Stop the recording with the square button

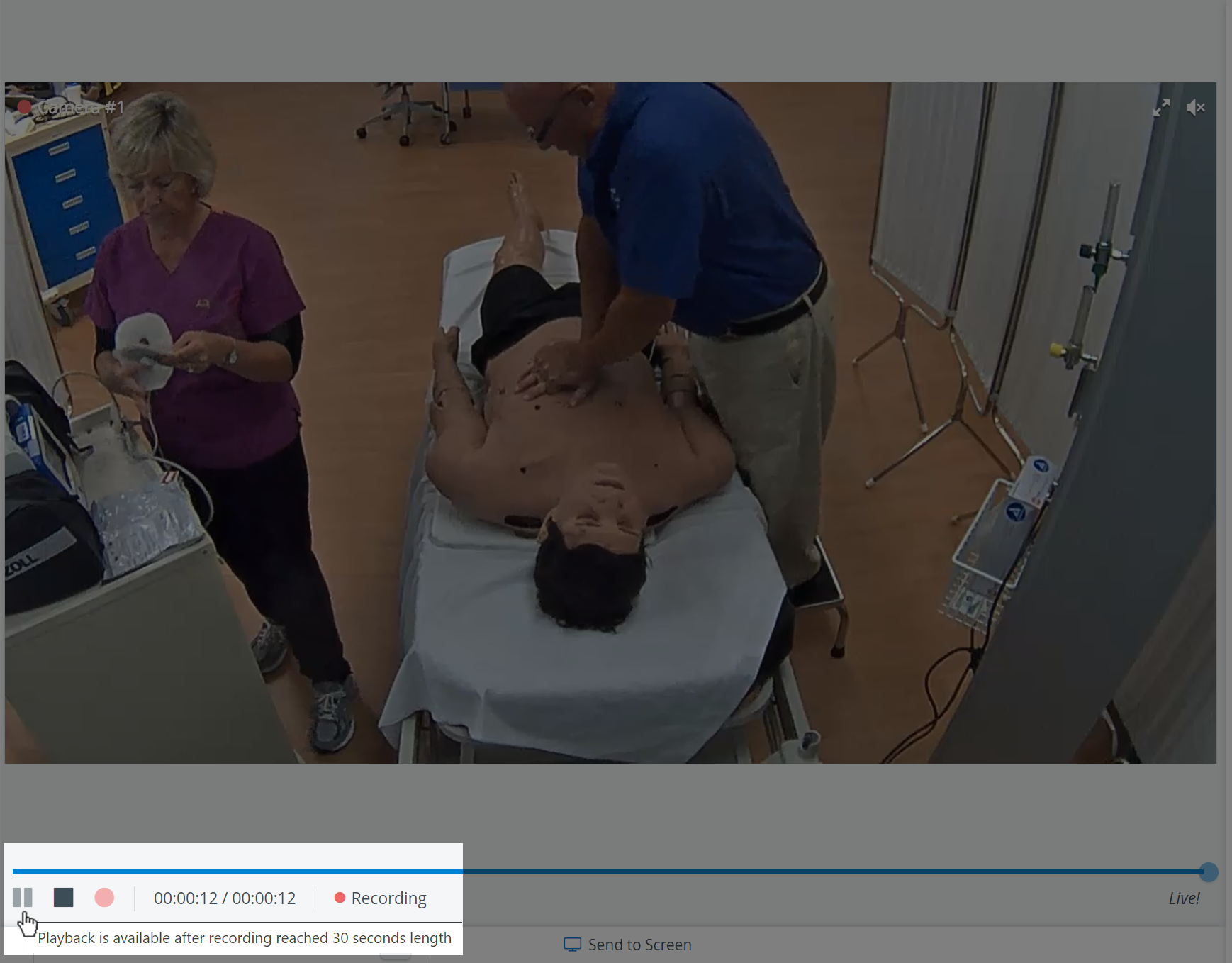[64, 898]
